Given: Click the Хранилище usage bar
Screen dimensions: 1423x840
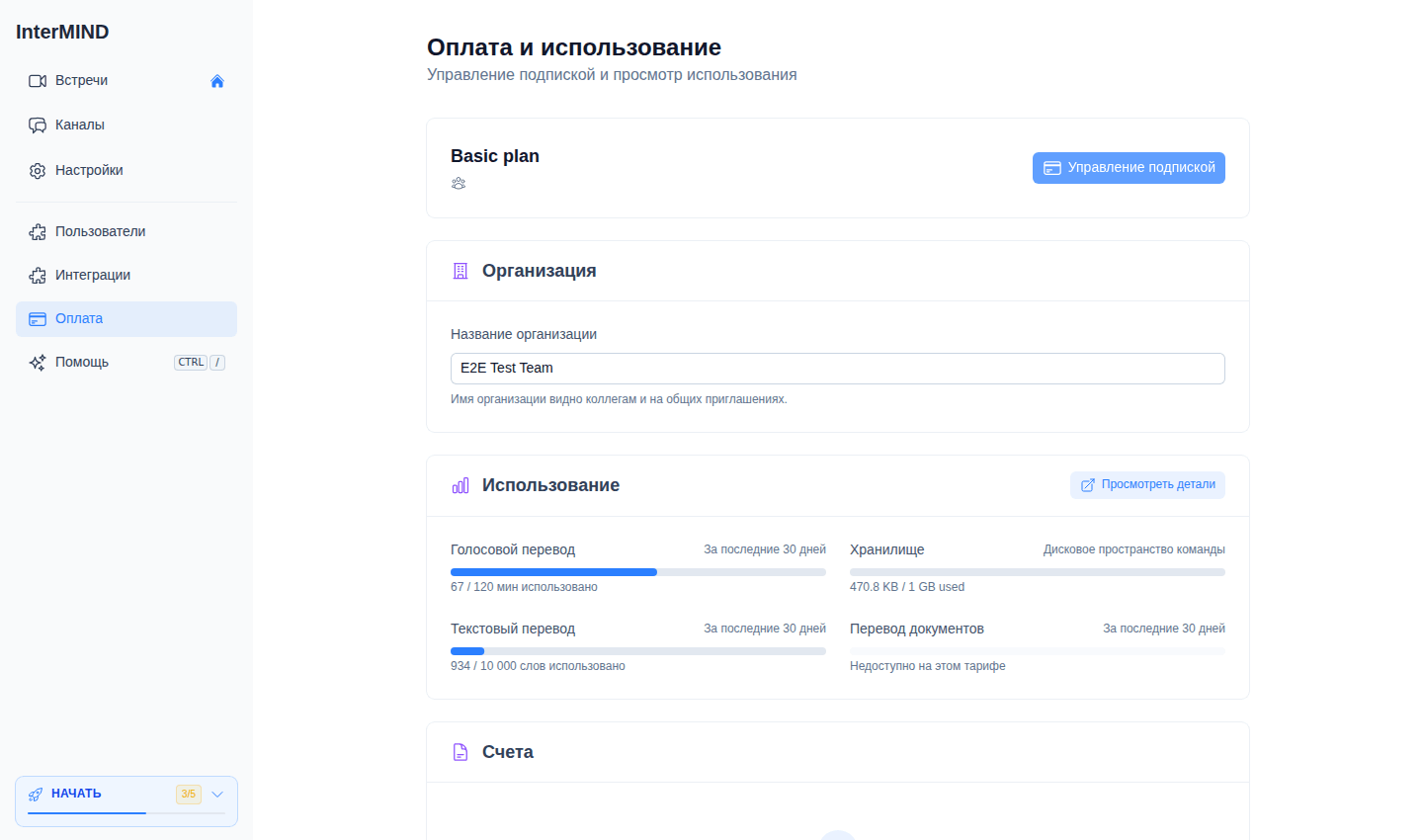Looking at the screenshot, I should (1038, 572).
